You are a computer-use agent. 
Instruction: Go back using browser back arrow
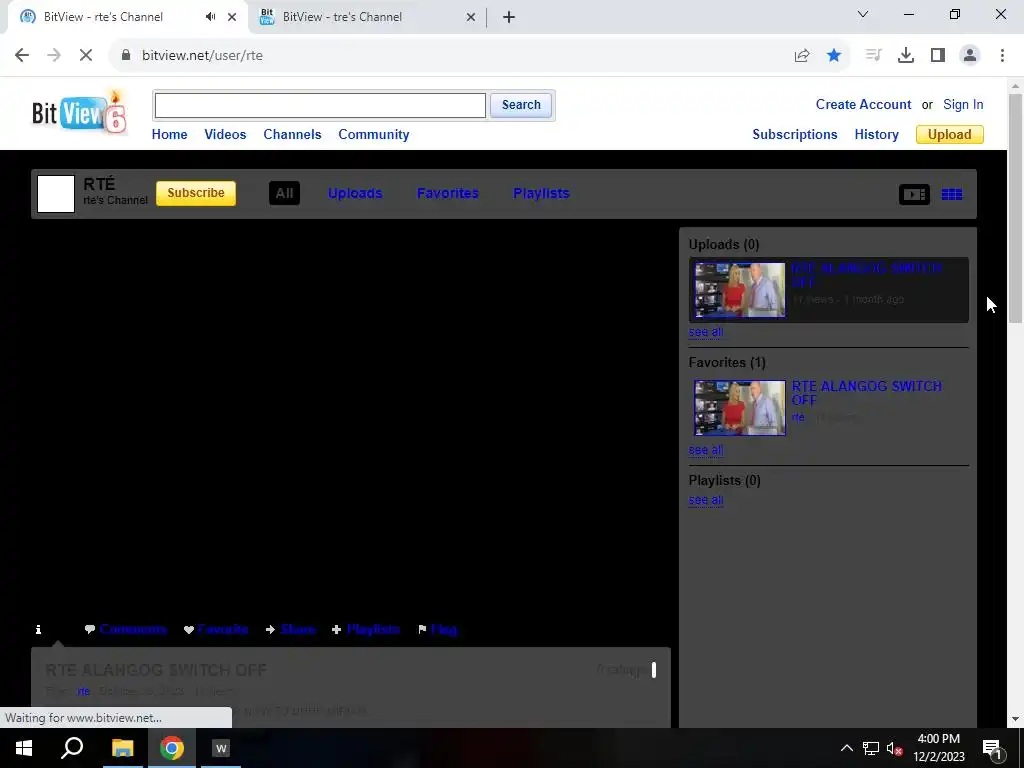(x=22, y=56)
